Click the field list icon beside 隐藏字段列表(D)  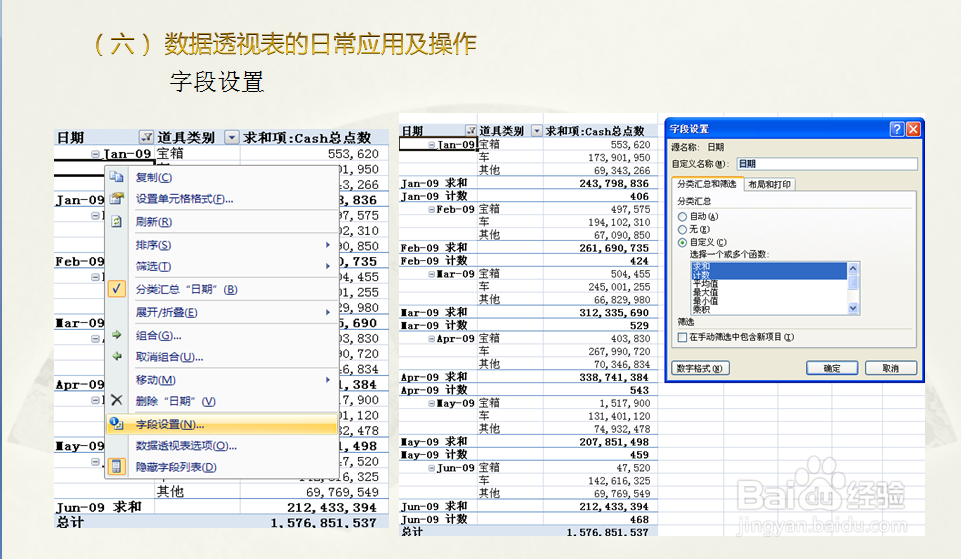pyautogui.click(x=116, y=466)
